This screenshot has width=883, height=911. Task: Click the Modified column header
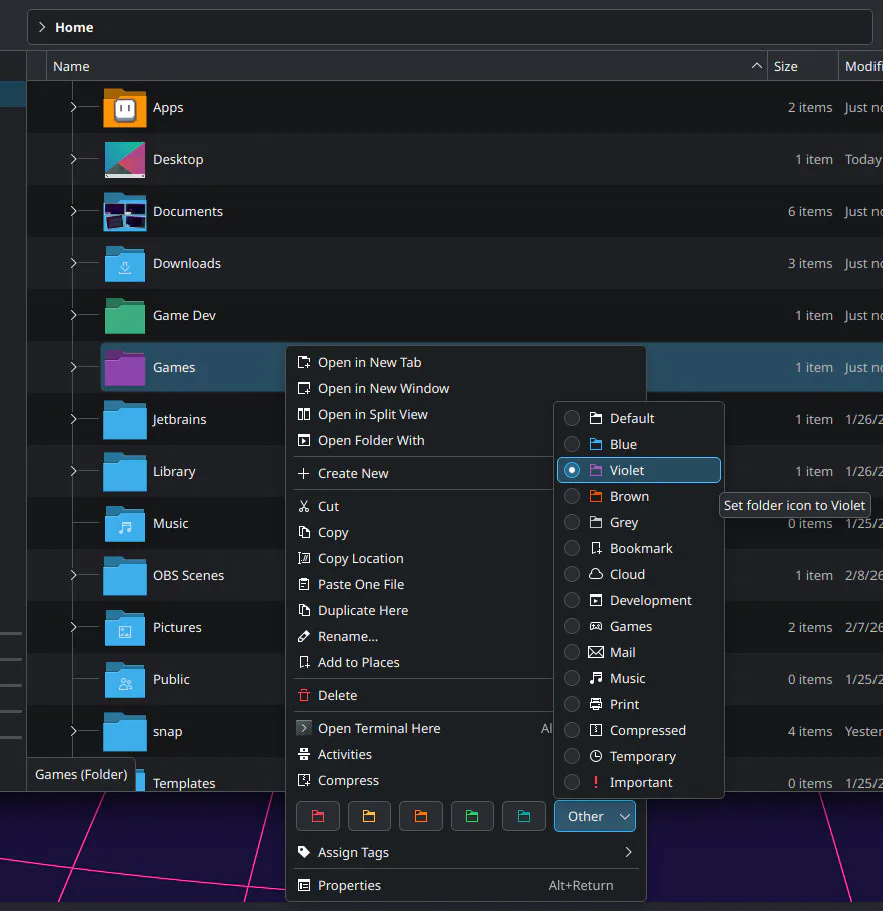(862, 66)
